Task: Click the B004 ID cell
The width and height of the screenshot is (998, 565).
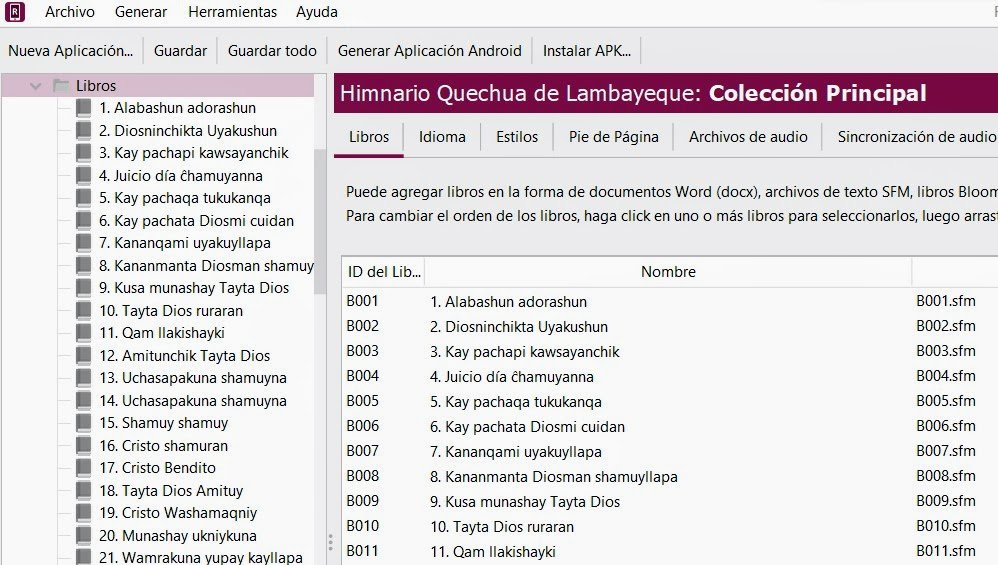Action: pyautogui.click(x=362, y=376)
